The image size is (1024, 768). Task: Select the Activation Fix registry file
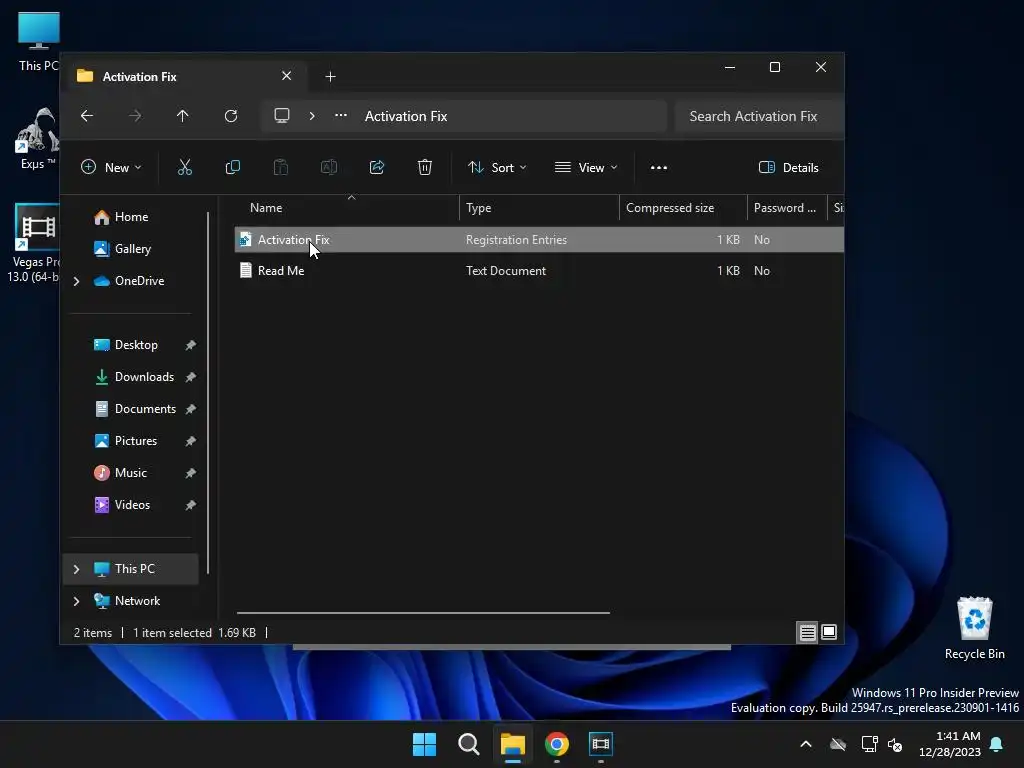[539, 240]
